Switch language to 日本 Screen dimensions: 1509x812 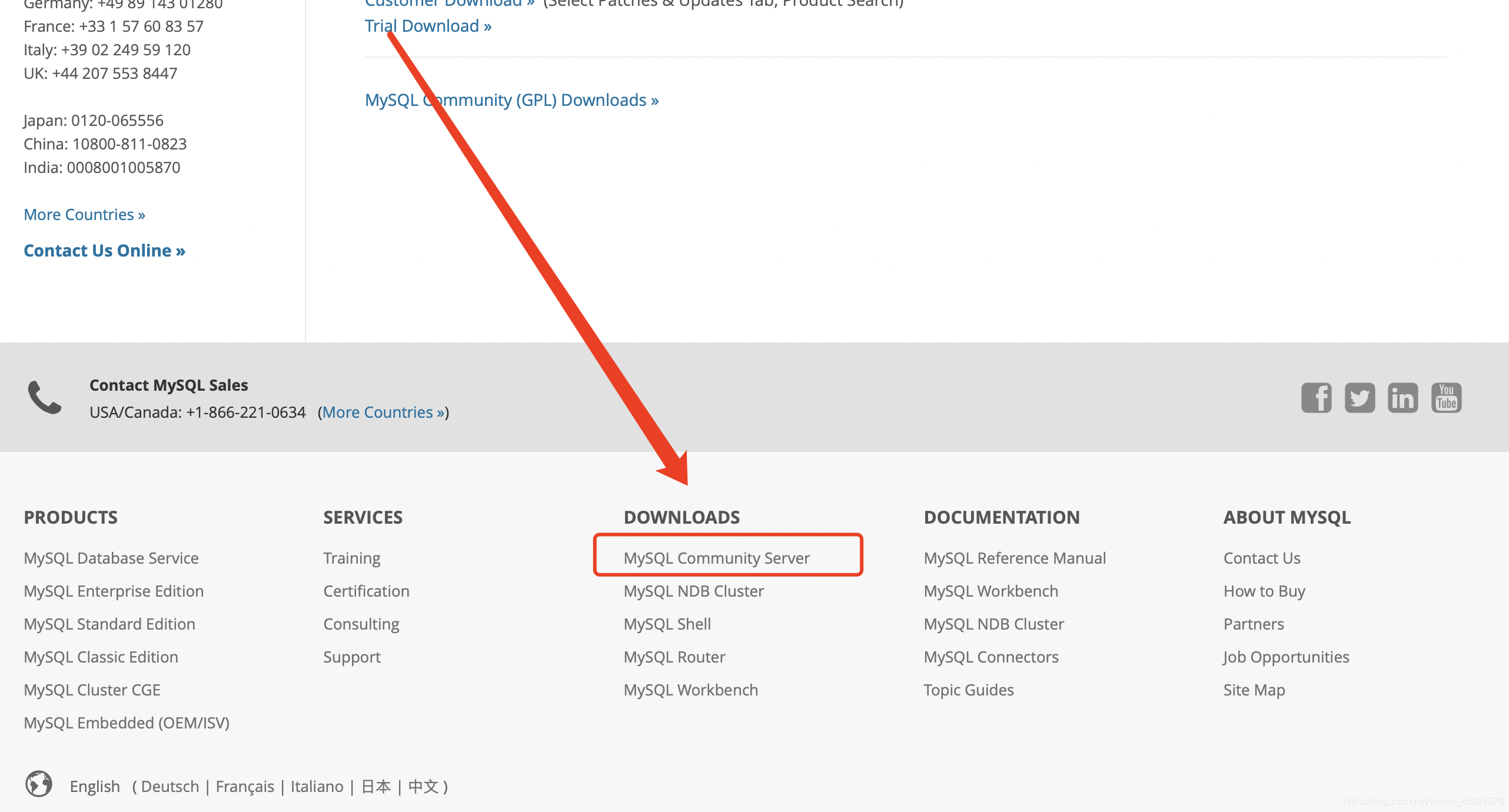tap(375, 787)
